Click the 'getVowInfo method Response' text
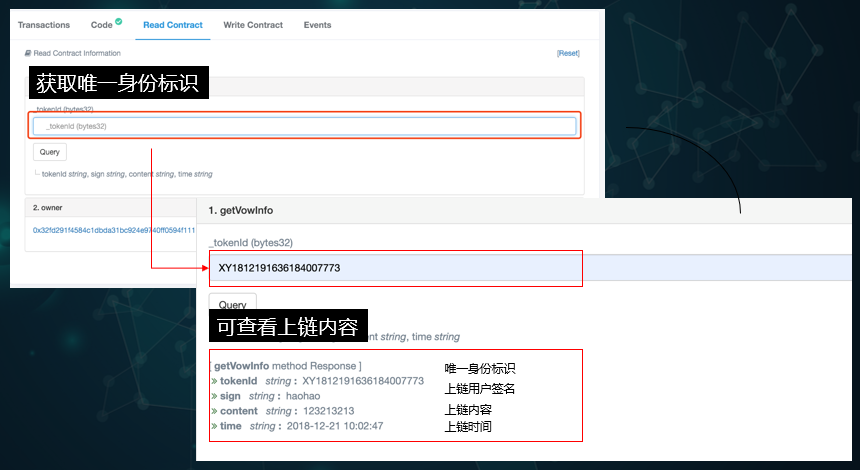This screenshot has width=860, height=470. [x=285, y=366]
